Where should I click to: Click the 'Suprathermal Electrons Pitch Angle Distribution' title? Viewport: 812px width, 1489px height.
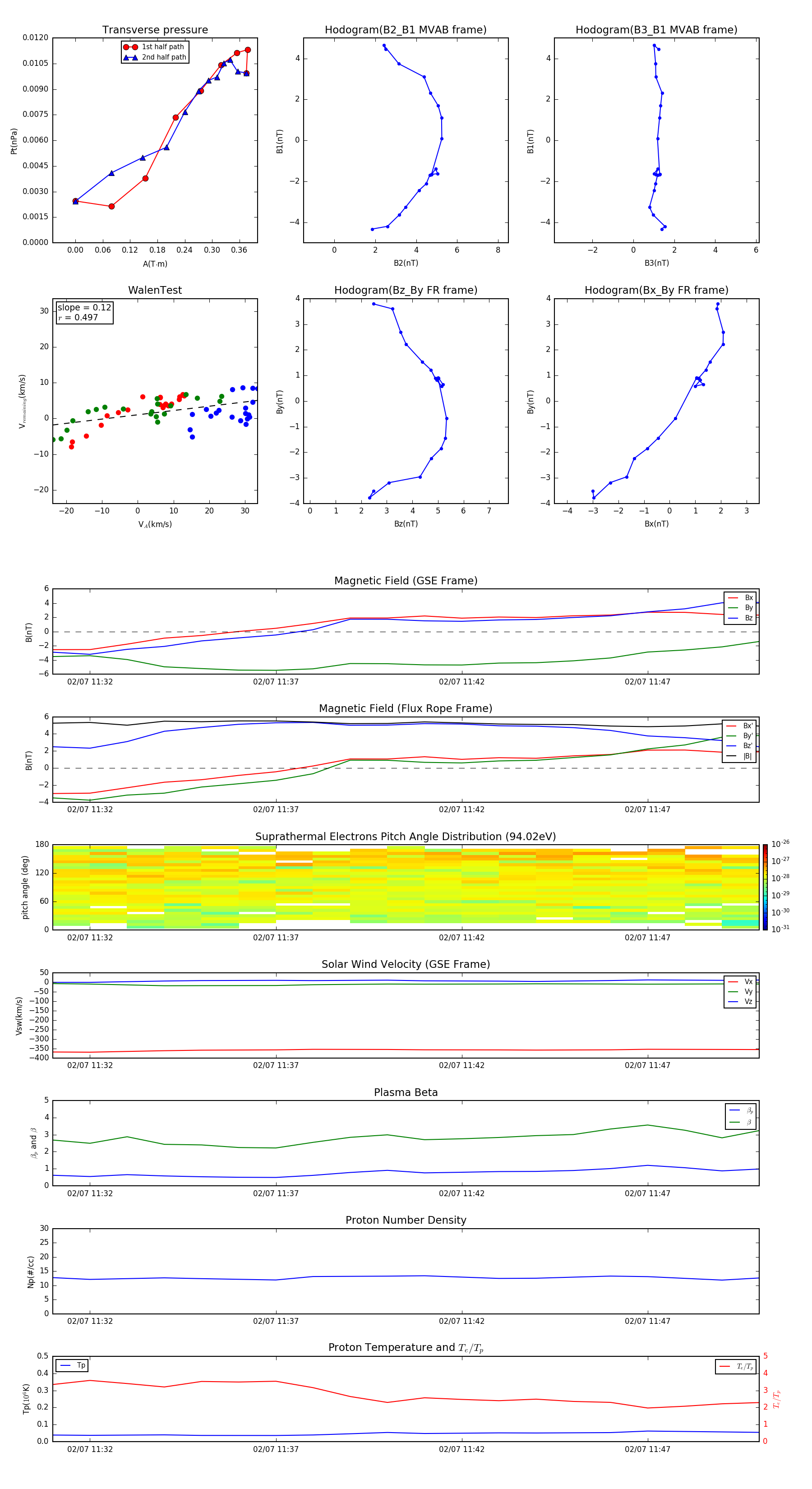pos(406,837)
